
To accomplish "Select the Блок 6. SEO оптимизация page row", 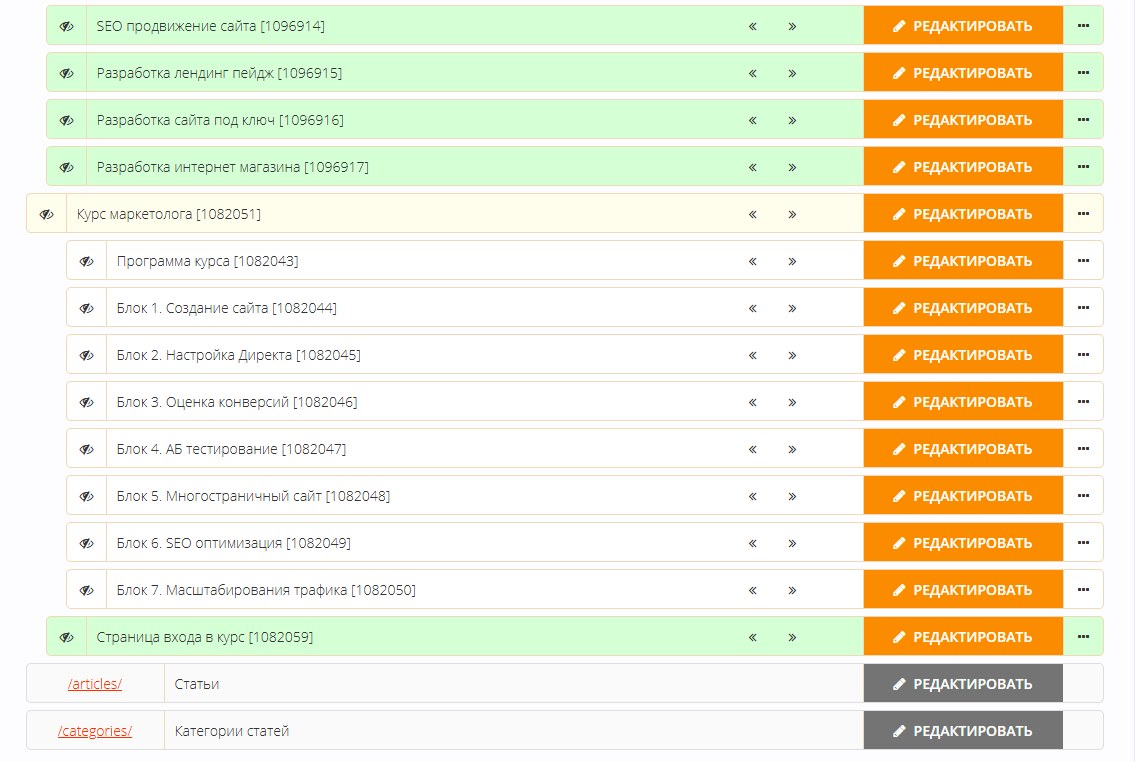I will coord(585,543).
